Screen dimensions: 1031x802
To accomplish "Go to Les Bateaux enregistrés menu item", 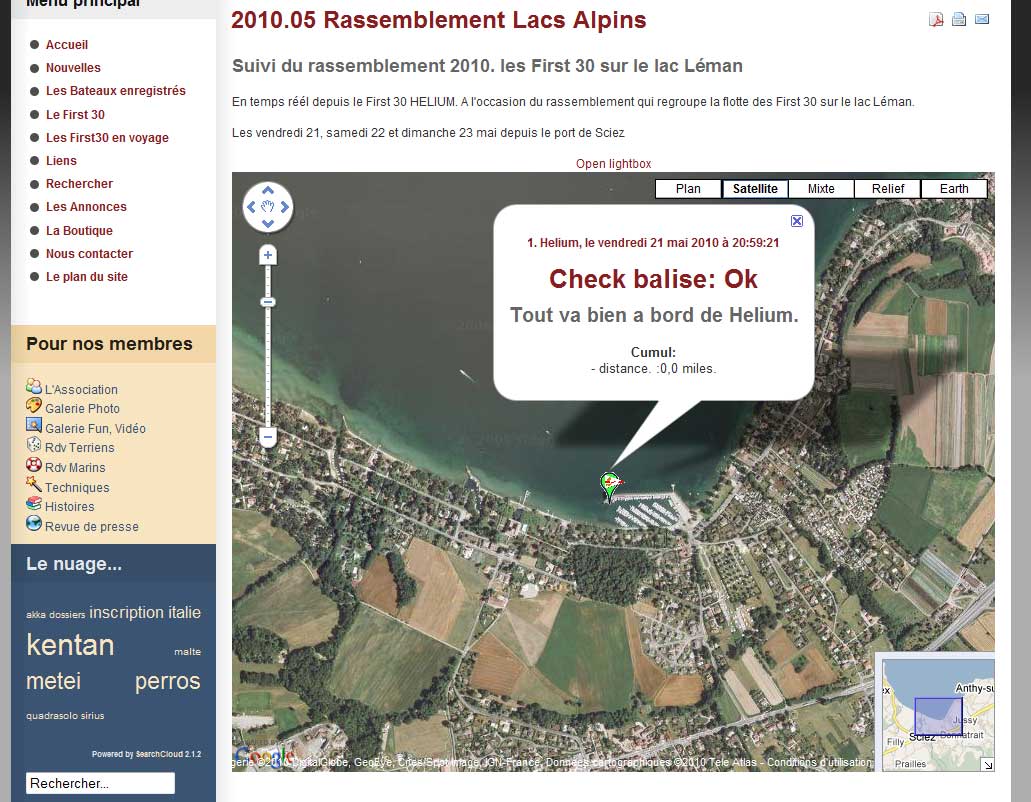I will click(x=115, y=91).
